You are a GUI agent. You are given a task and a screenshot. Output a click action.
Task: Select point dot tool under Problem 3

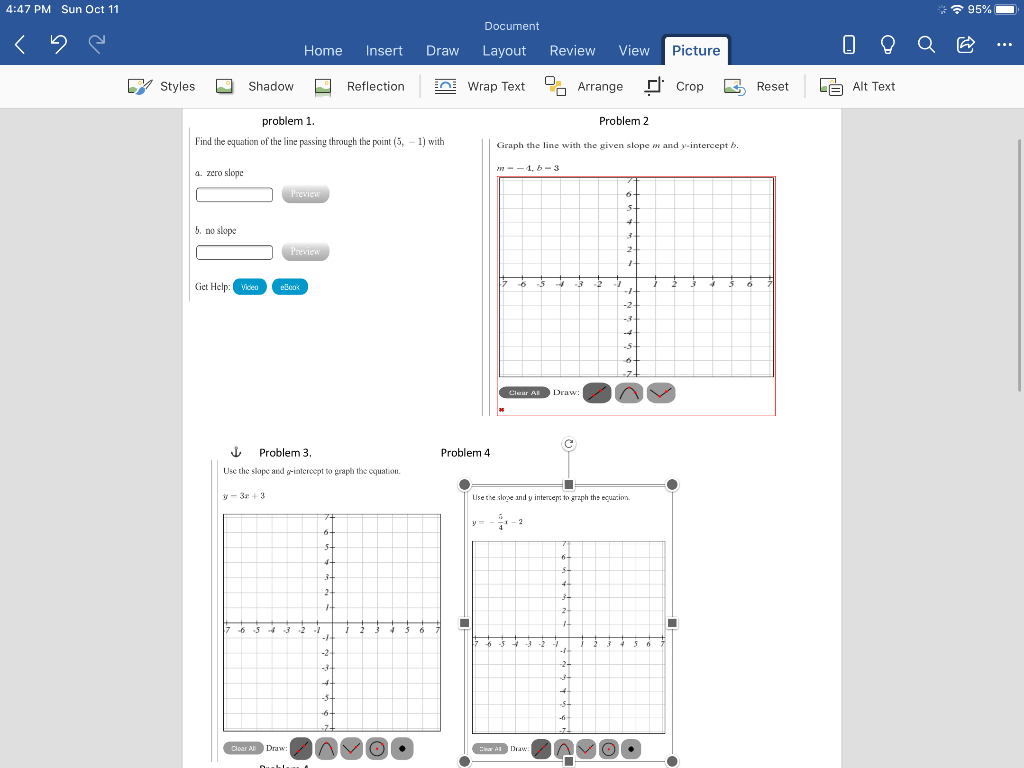(402, 748)
